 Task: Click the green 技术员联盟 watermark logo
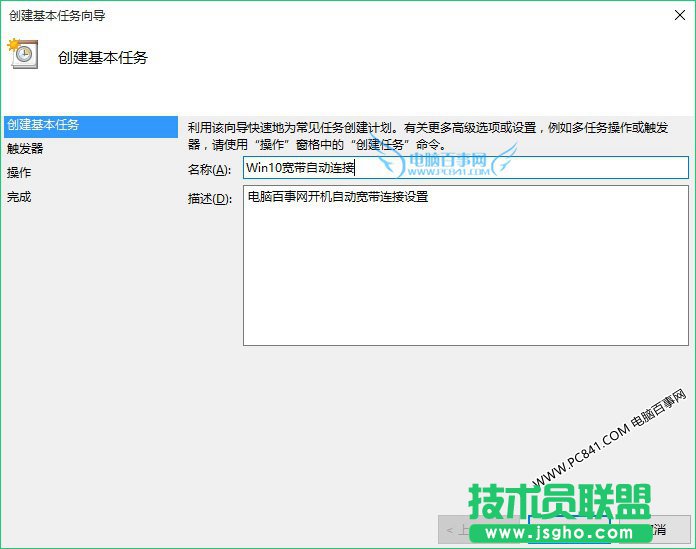coord(560,501)
